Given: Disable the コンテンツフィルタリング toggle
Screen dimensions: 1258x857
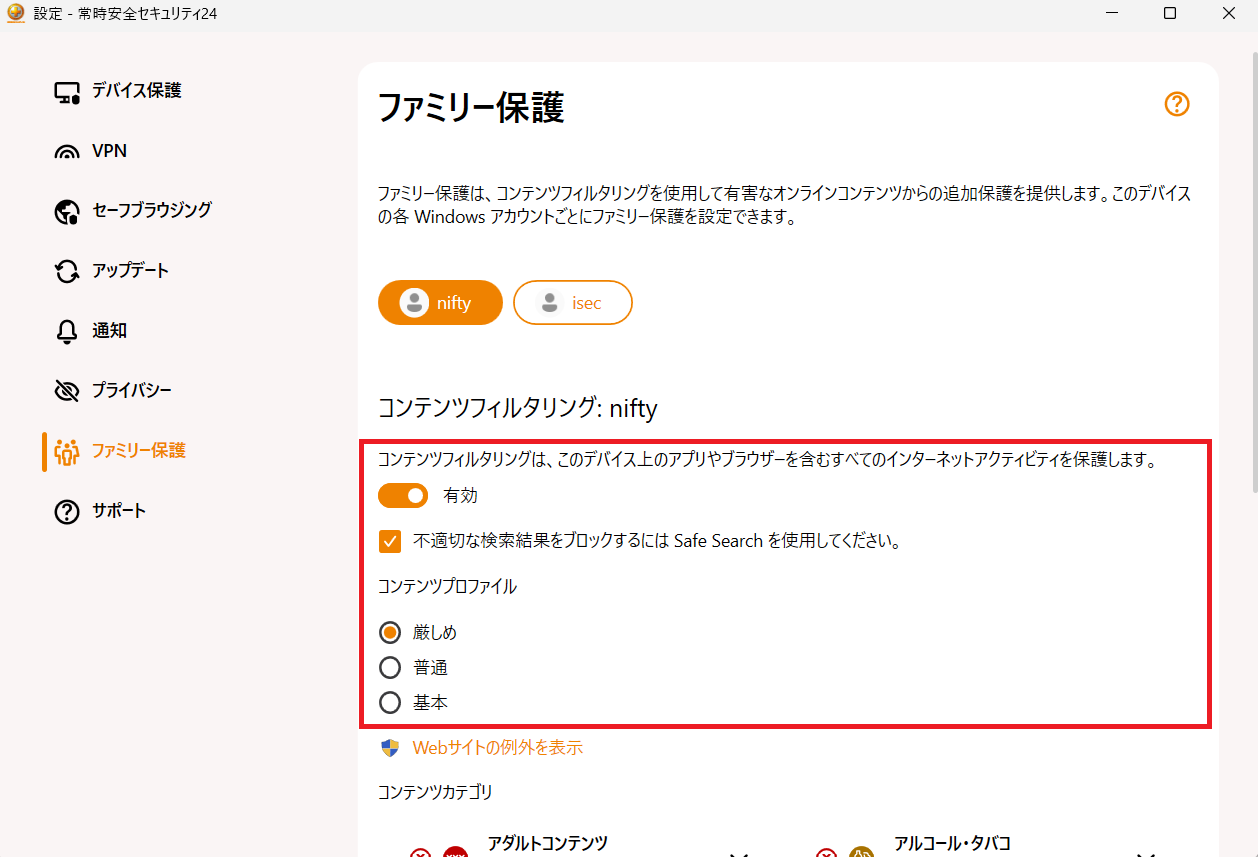Looking at the screenshot, I should (403, 495).
